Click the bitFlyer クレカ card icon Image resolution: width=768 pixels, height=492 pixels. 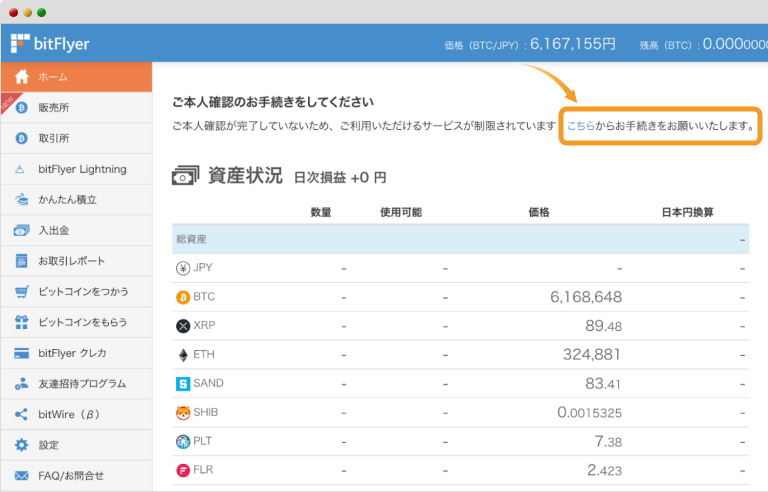click(x=22, y=353)
